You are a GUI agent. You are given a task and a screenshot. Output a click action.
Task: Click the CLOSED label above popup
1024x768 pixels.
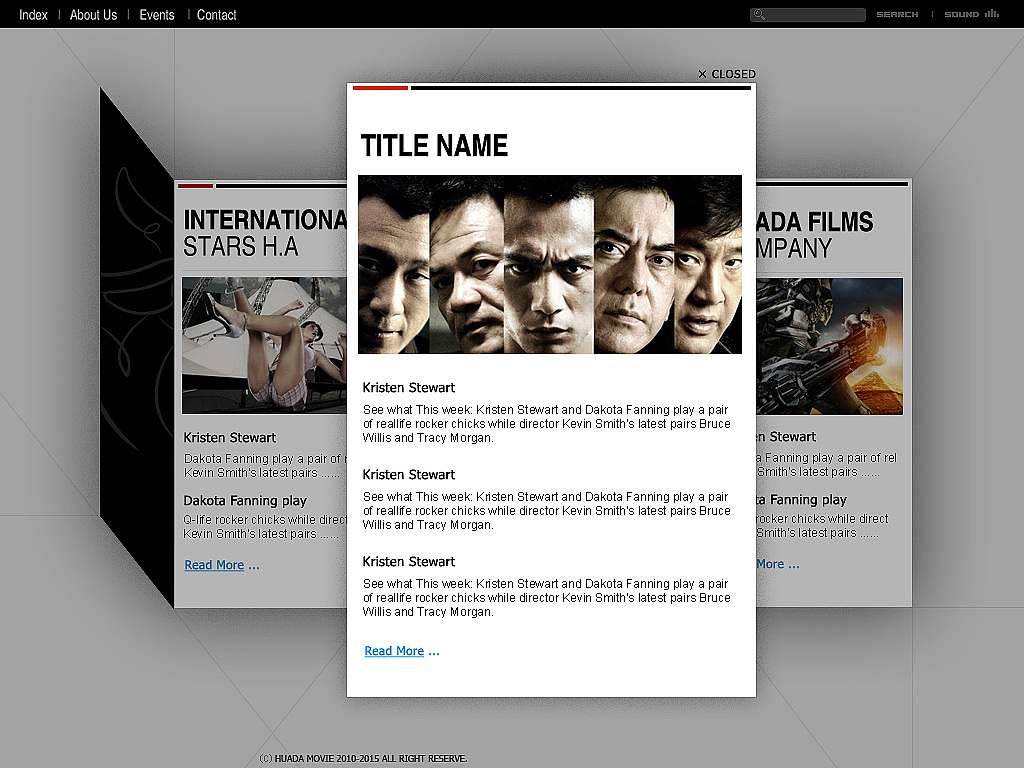pos(733,74)
